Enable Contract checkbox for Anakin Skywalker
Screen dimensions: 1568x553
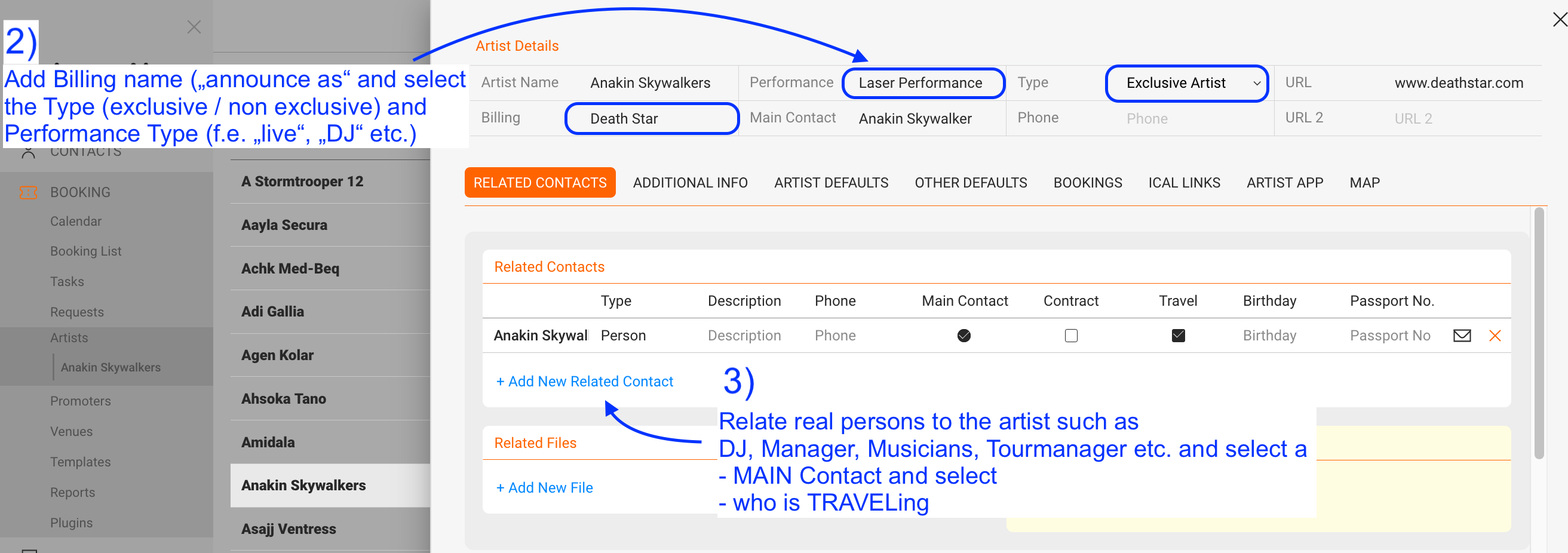(1070, 335)
